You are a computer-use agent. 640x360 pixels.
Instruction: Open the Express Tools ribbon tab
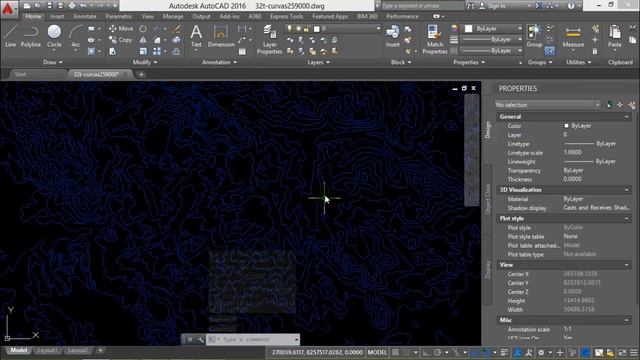click(x=287, y=16)
